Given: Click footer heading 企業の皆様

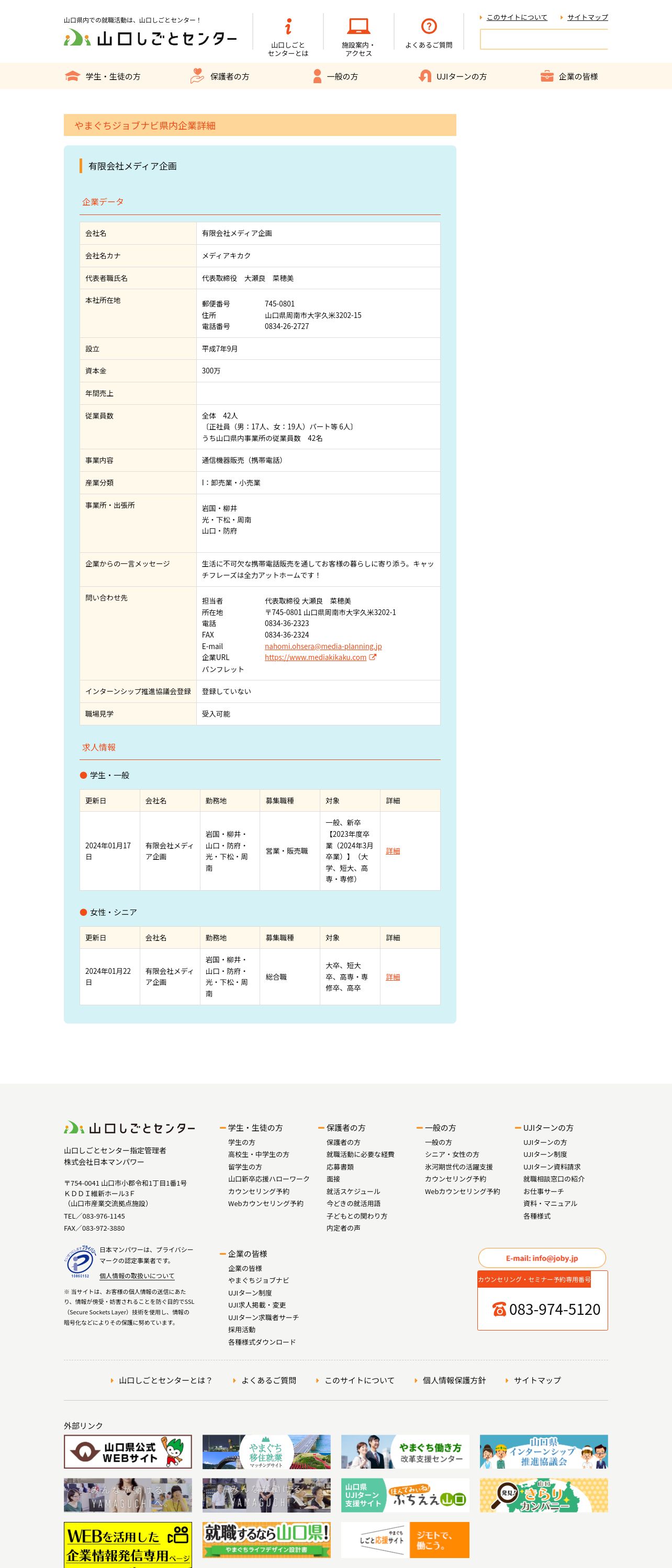Looking at the screenshot, I should coord(248,1254).
